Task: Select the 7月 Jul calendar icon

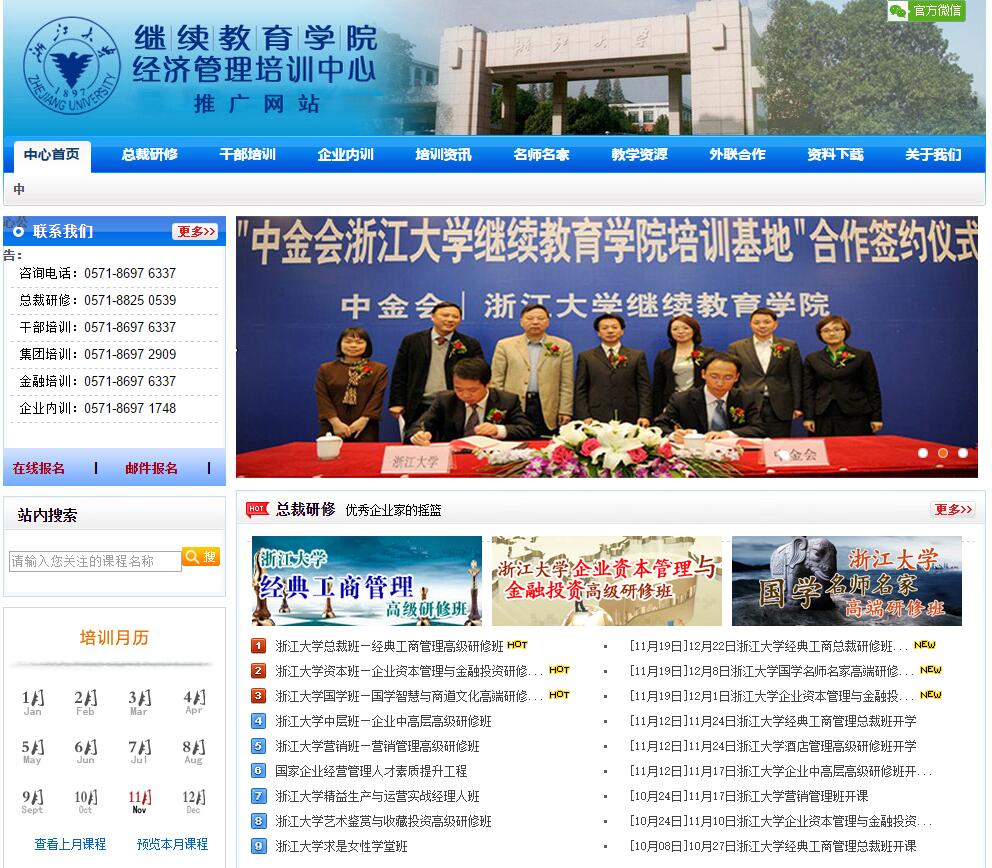Action: click(139, 752)
